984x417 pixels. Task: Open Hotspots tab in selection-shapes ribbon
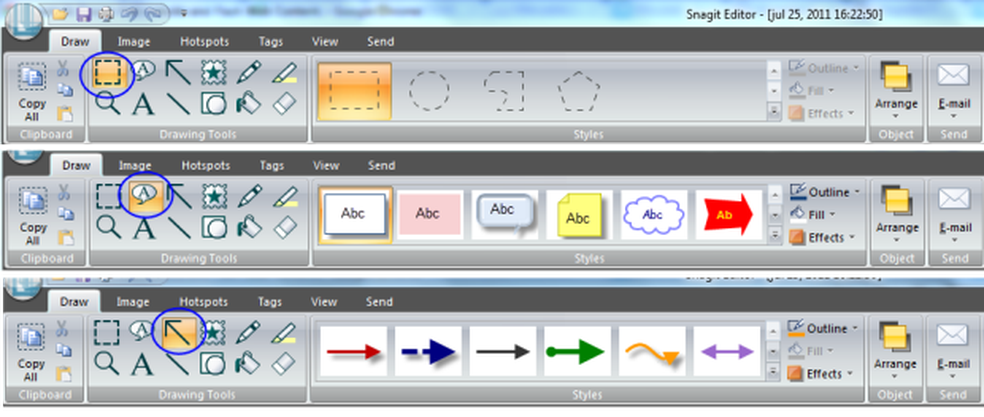[205, 42]
